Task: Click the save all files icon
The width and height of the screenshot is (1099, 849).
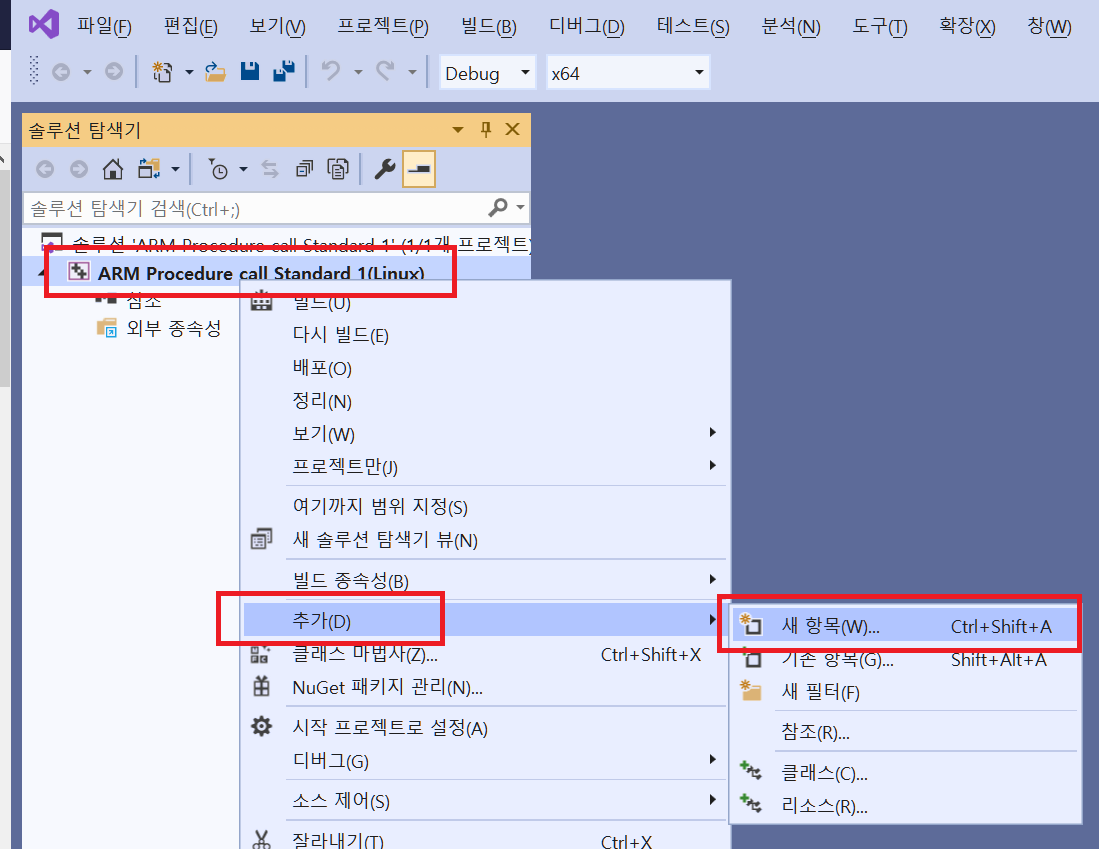Action: coord(283,72)
